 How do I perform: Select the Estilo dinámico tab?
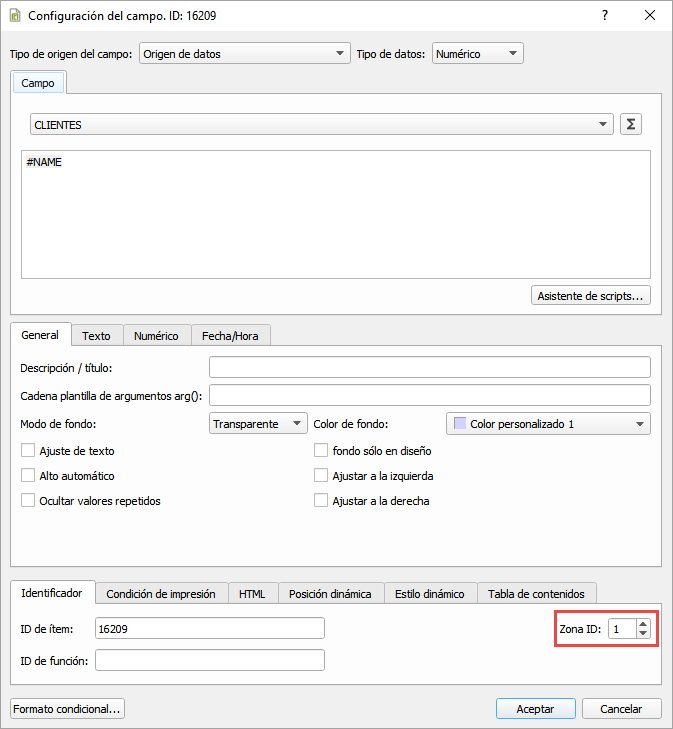point(429,593)
